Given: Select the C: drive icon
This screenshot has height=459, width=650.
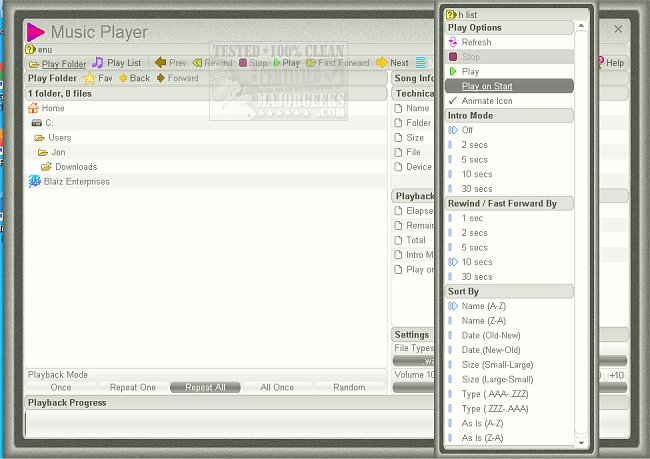Looking at the screenshot, I should [36, 123].
